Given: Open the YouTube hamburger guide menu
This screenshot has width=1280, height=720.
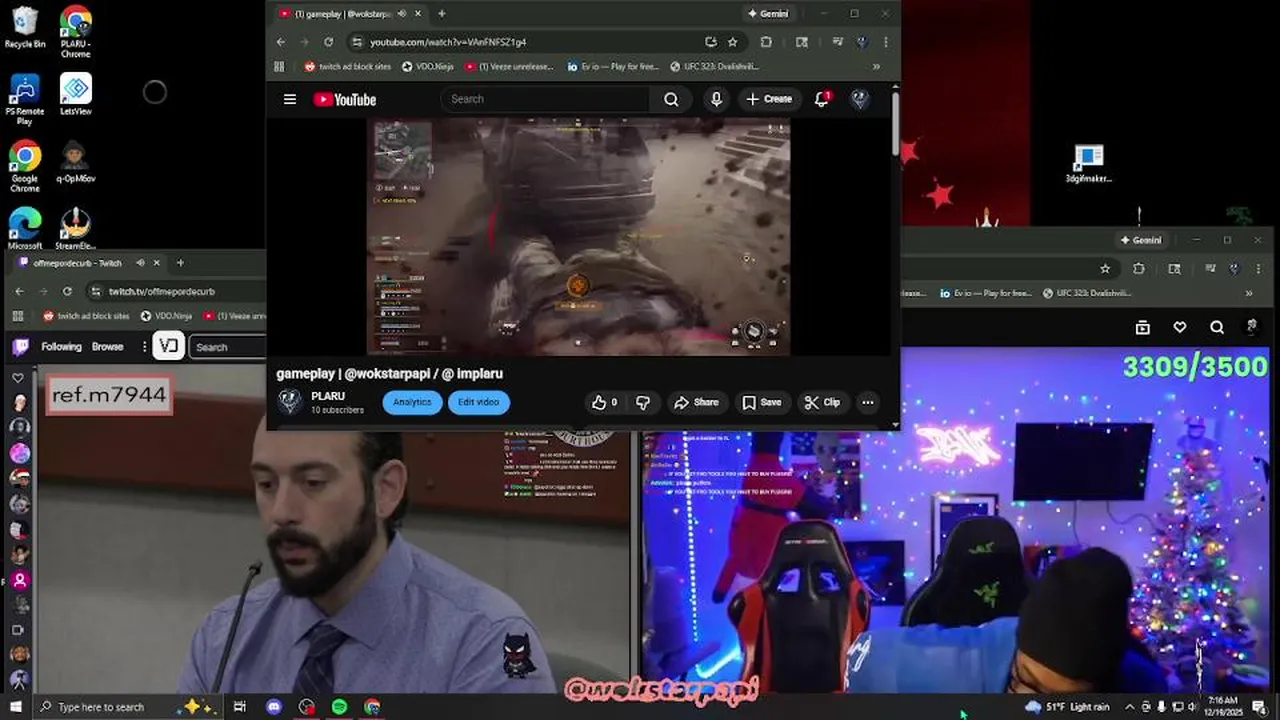Looking at the screenshot, I should tap(290, 99).
